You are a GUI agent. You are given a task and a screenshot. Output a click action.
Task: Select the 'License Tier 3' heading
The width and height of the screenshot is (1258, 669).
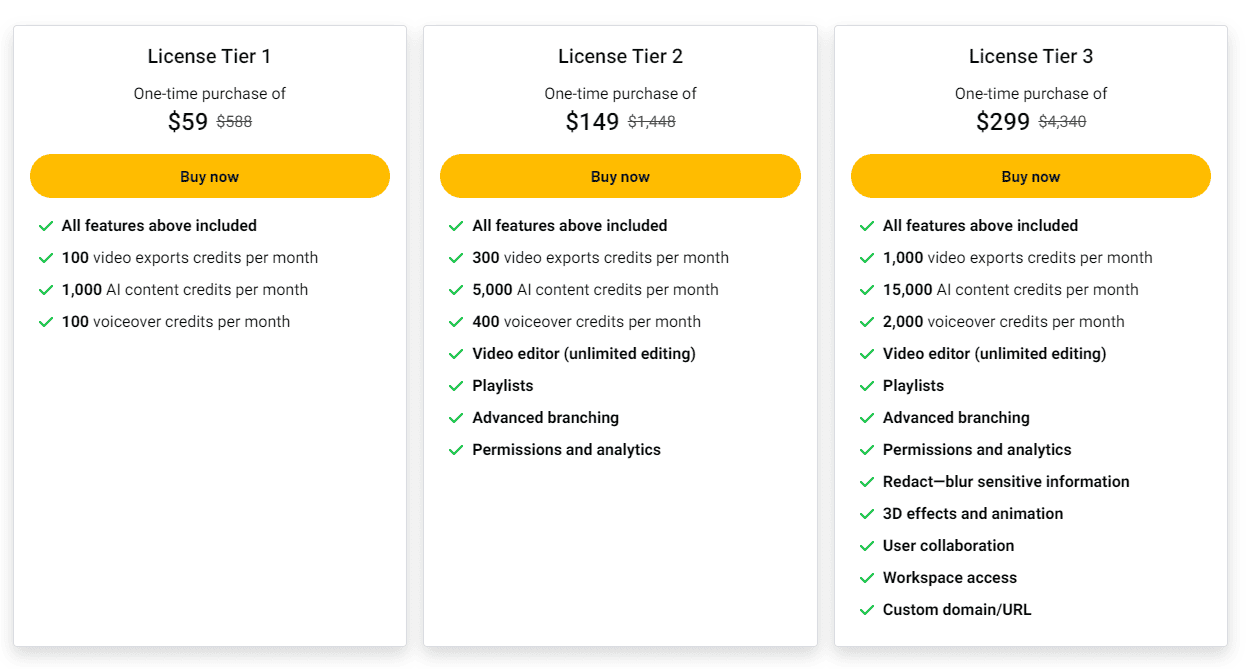tap(1031, 56)
